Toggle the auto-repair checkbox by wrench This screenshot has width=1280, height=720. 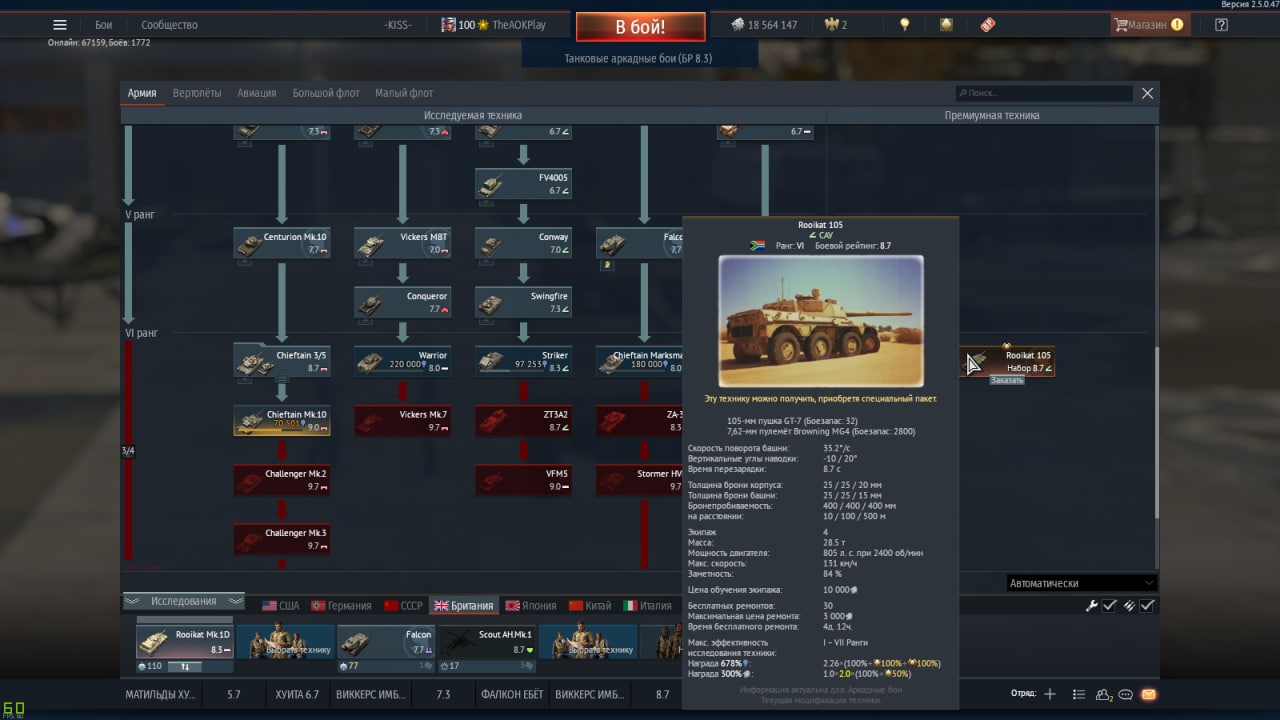click(x=1109, y=606)
